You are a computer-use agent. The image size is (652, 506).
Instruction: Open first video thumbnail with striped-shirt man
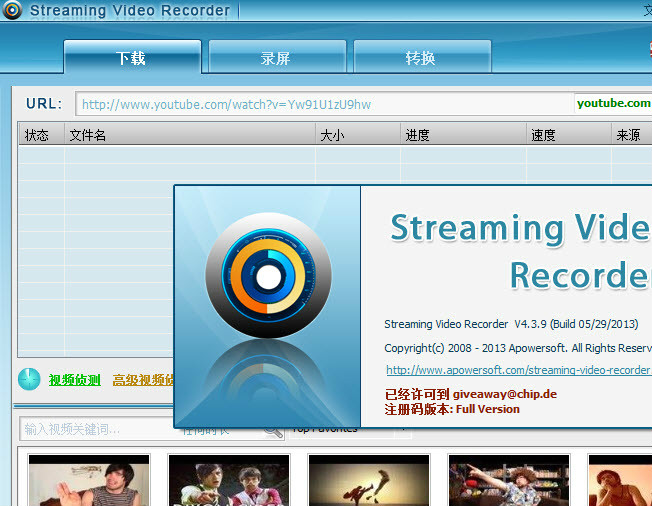89,480
